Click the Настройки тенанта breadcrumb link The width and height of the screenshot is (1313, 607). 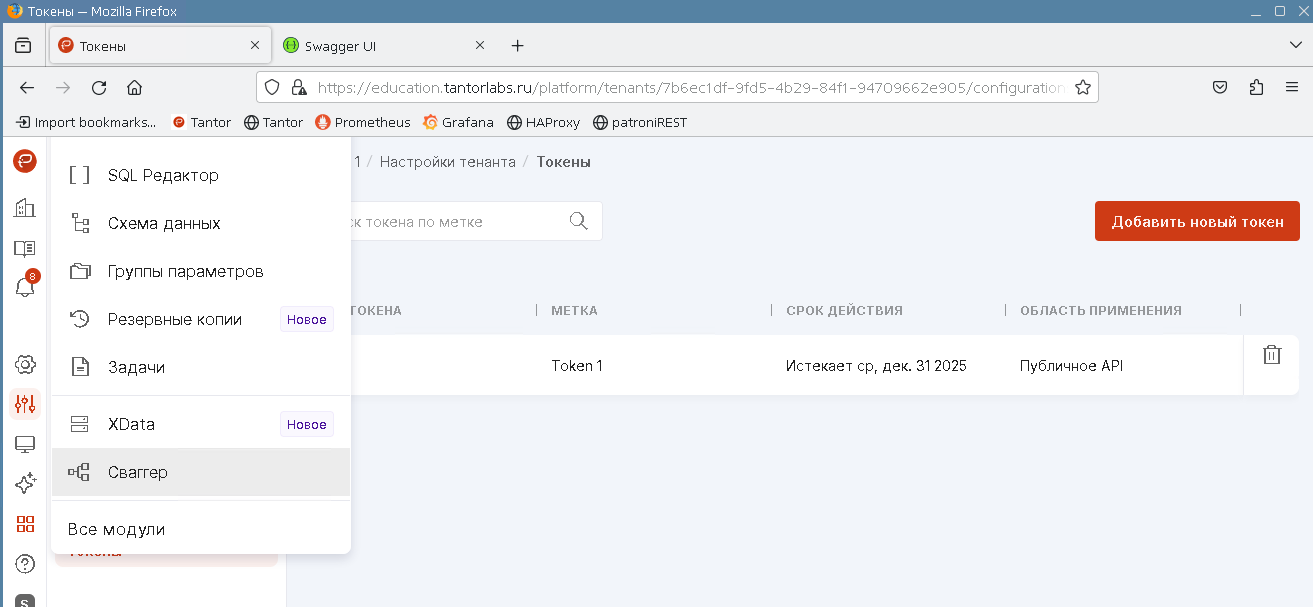tap(447, 162)
